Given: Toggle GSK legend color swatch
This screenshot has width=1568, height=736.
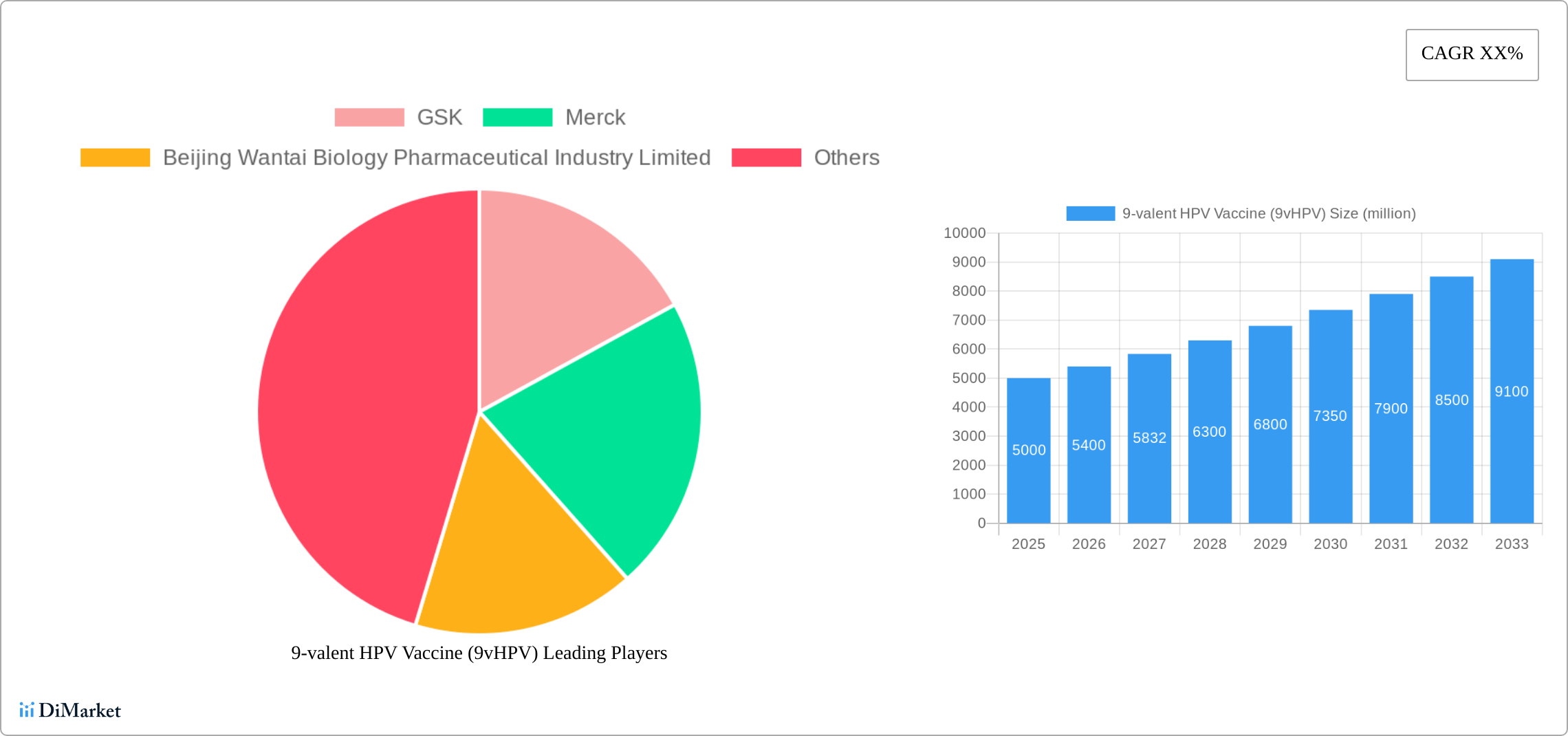Looking at the screenshot, I should point(369,118).
